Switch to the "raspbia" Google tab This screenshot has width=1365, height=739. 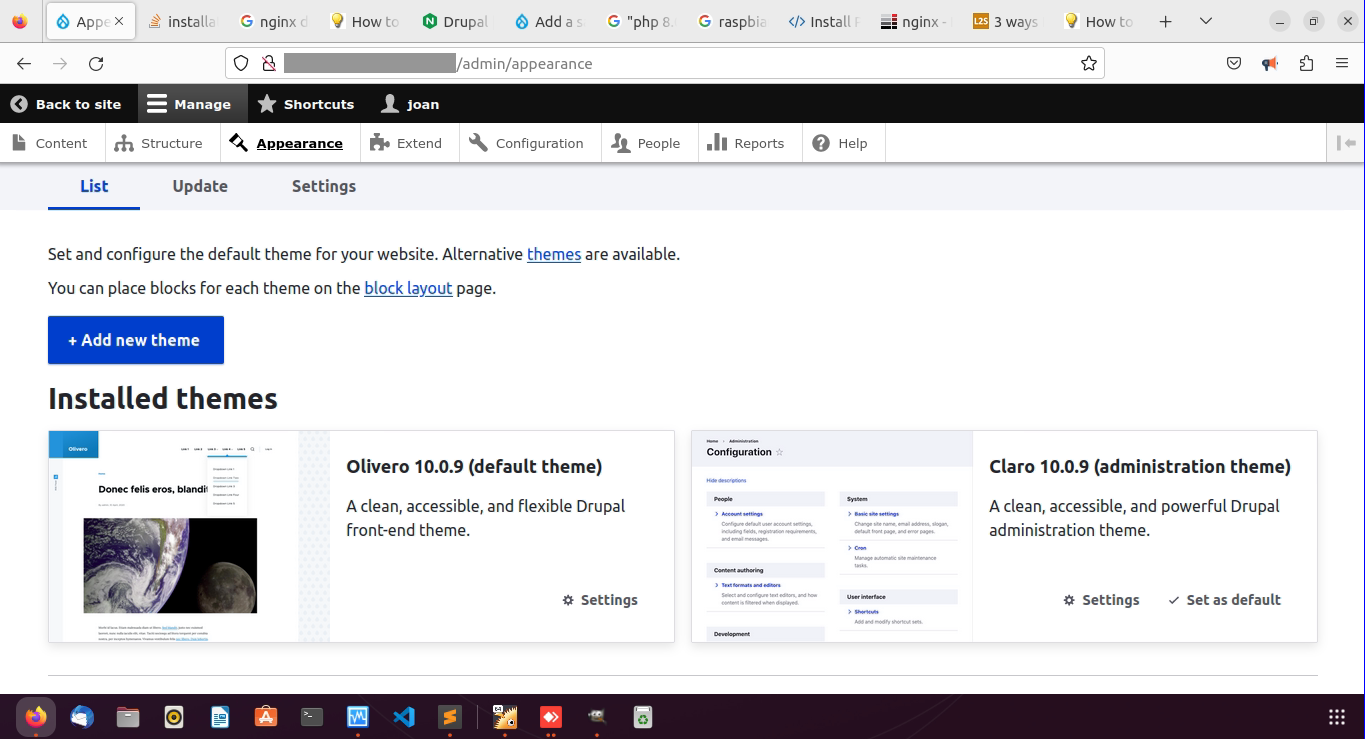tap(732, 21)
